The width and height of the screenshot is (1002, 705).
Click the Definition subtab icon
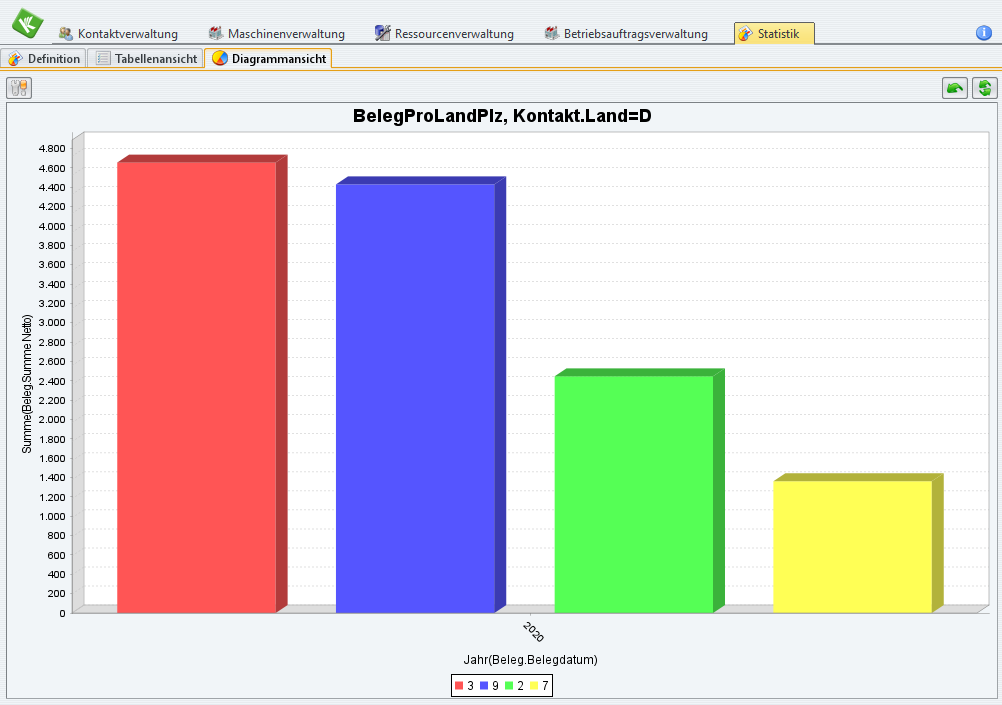[15, 58]
